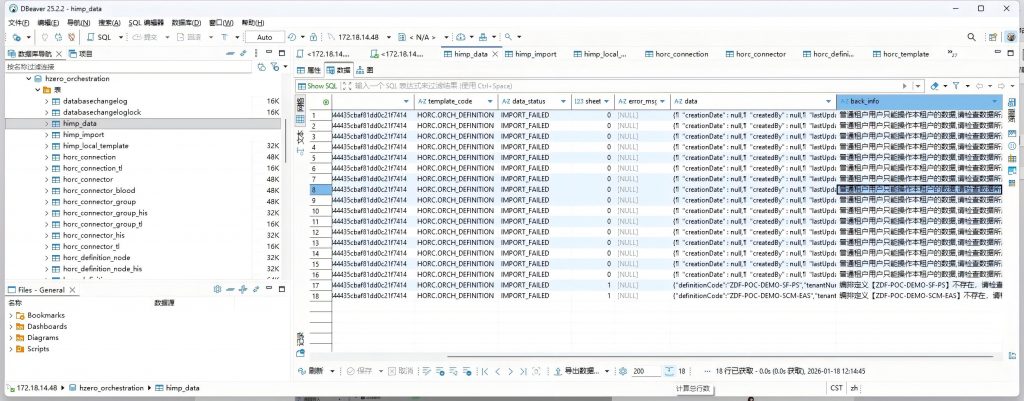
Task: Switch to the 数据 (Data) view
Action: (342, 70)
